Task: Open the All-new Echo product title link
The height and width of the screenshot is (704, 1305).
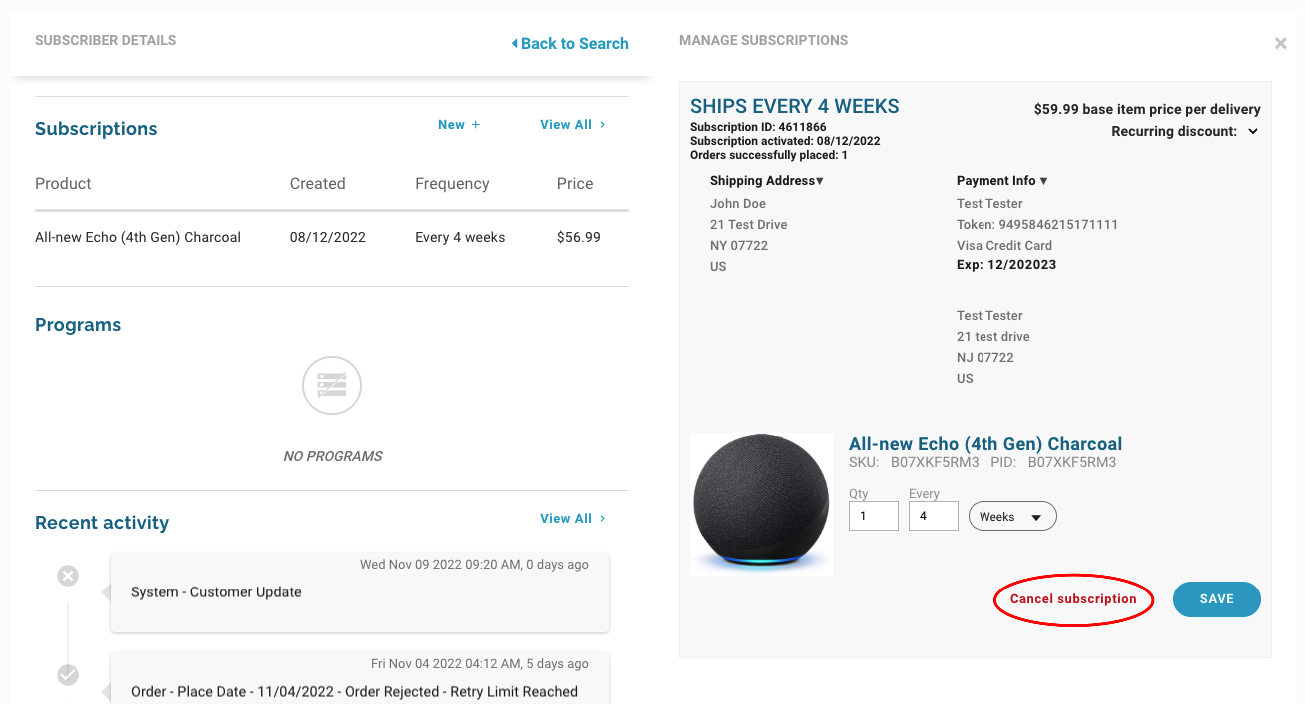Action: click(x=985, y=444)
